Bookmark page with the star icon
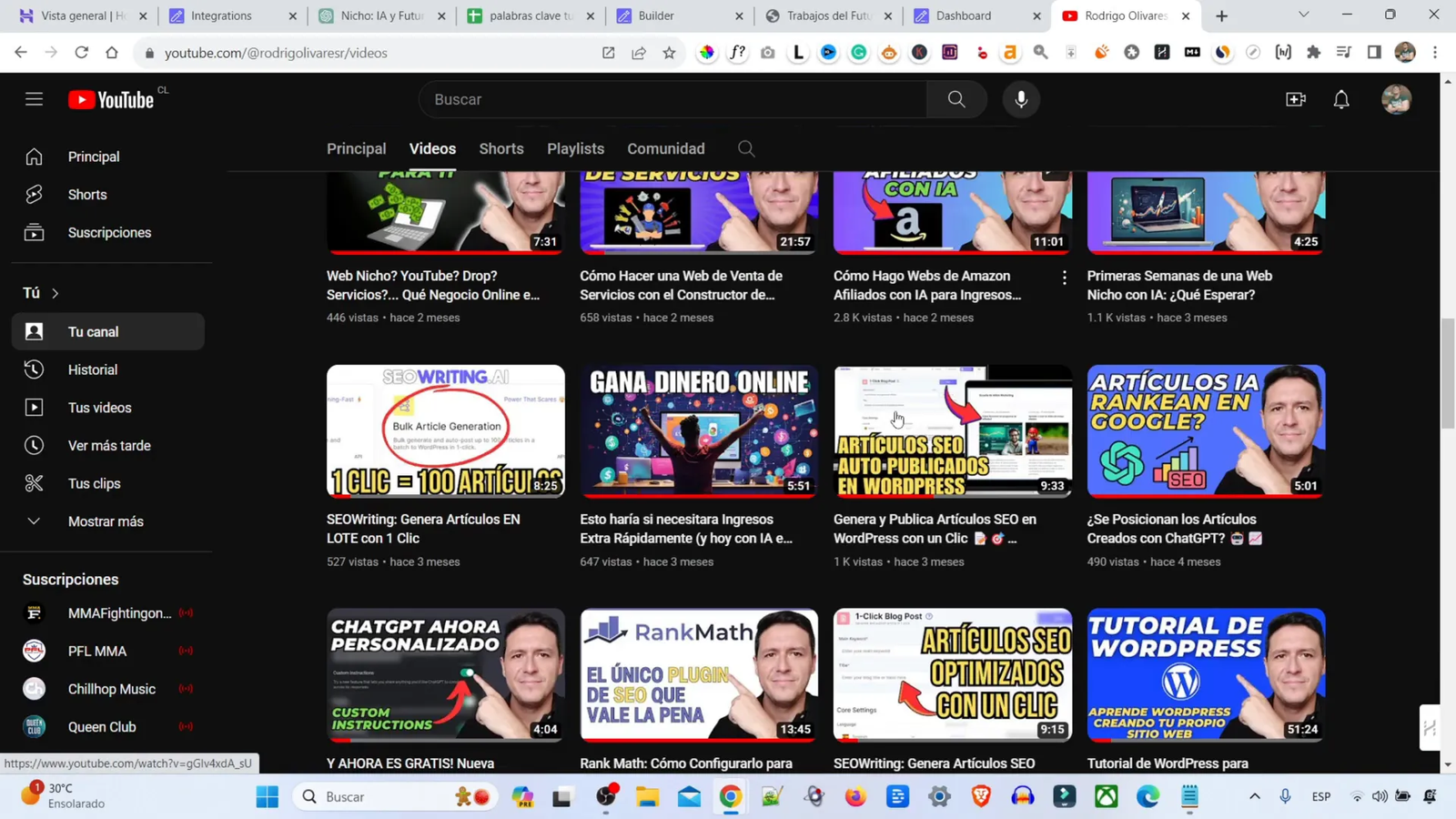 pos(670,53)
